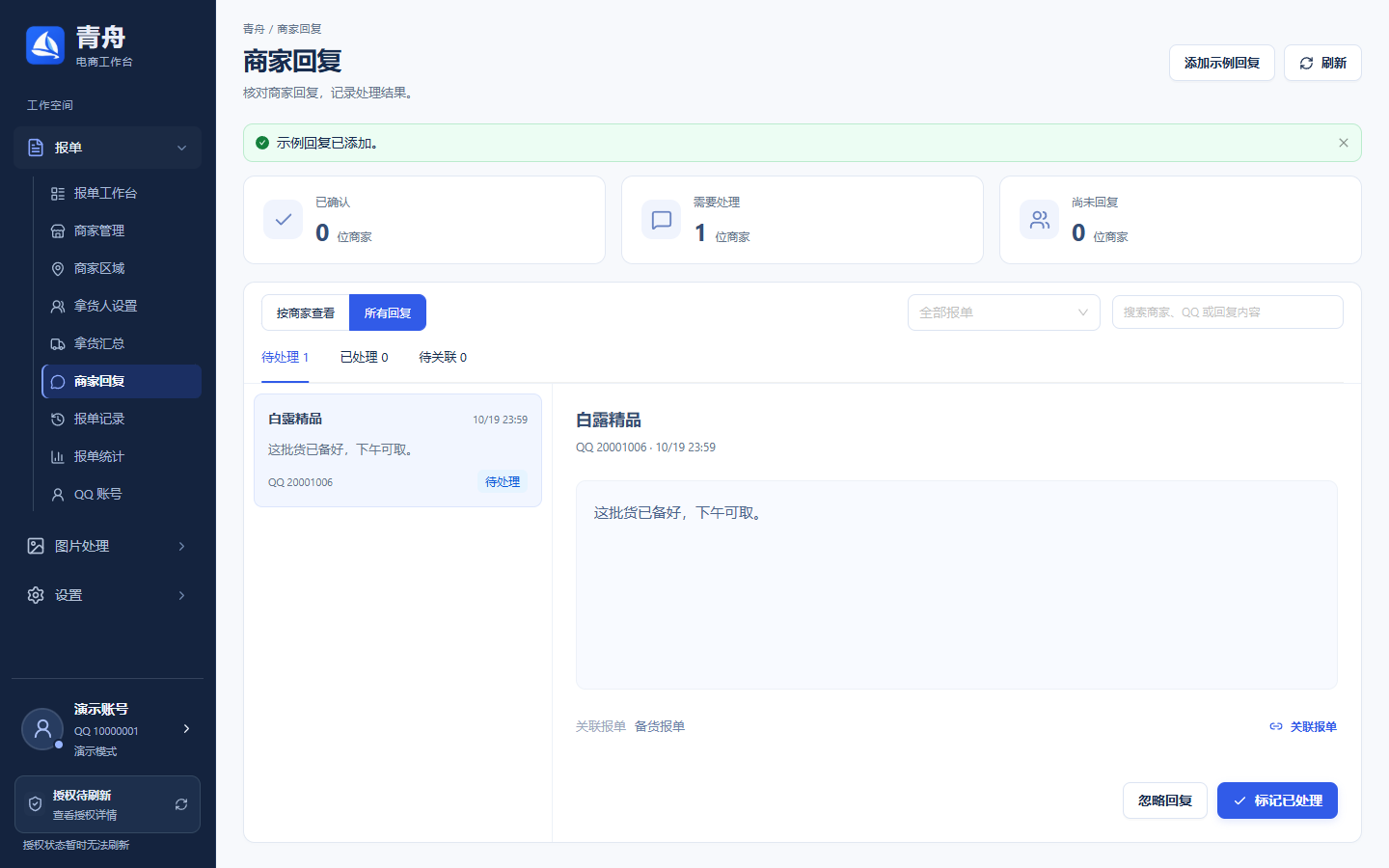1389x868 pixels.
Task: Click the green success check icon
Action: click(262, 143)
